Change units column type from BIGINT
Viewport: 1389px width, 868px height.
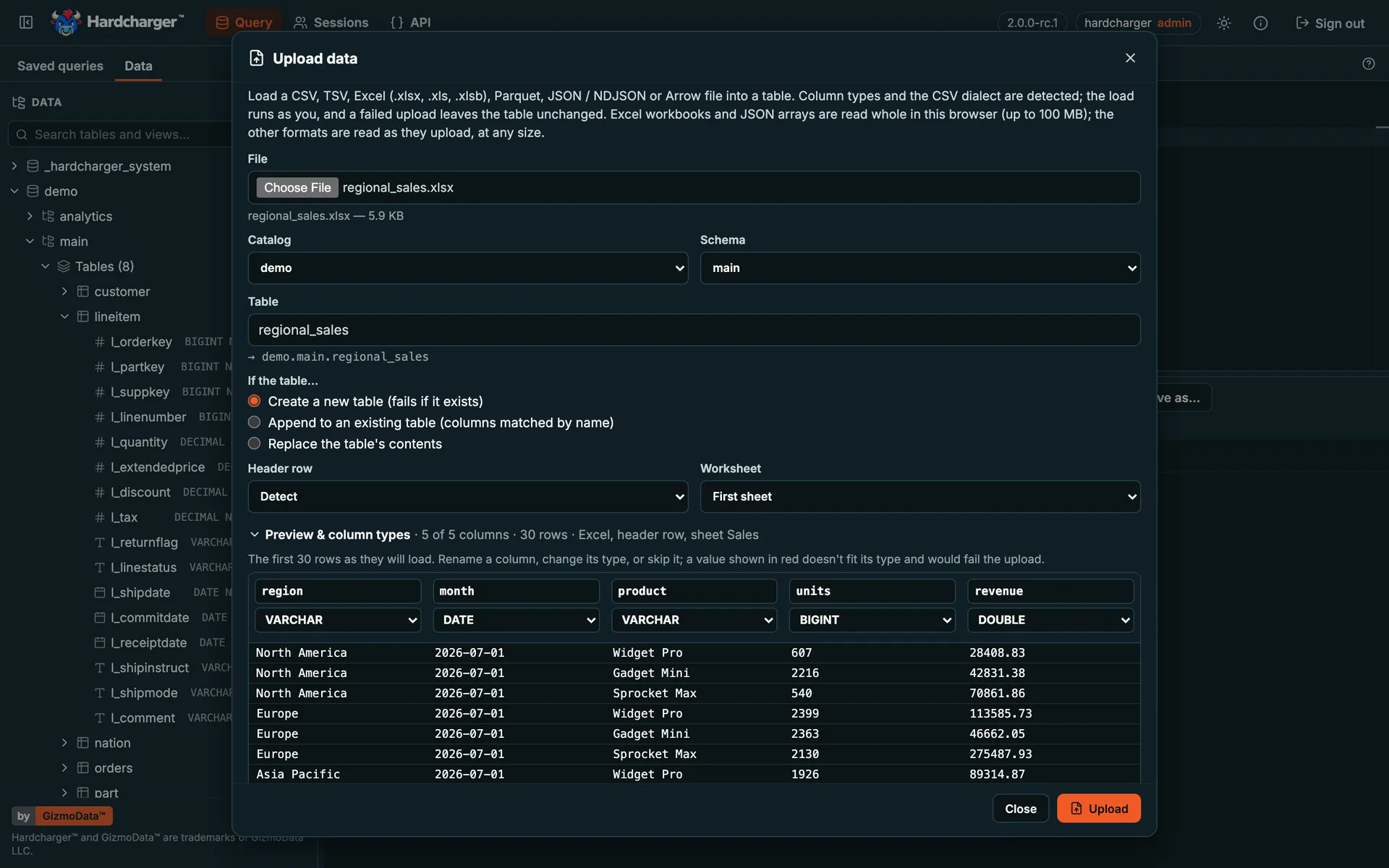coord(872,620)
